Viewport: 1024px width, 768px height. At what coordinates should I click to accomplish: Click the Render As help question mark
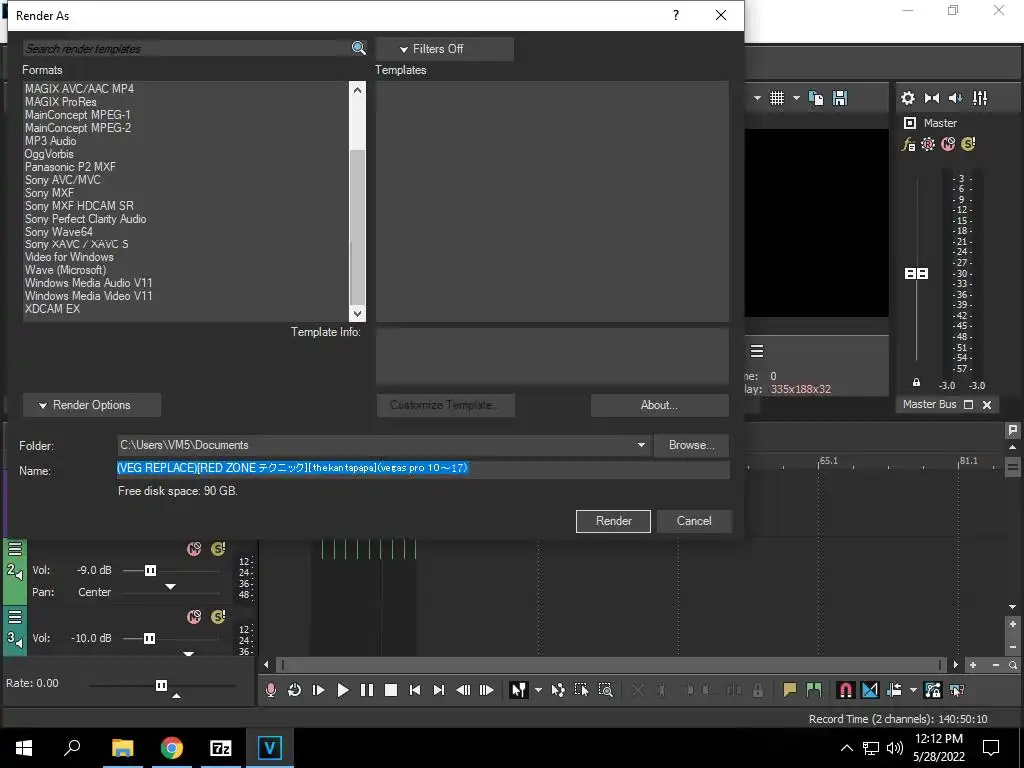676,15
